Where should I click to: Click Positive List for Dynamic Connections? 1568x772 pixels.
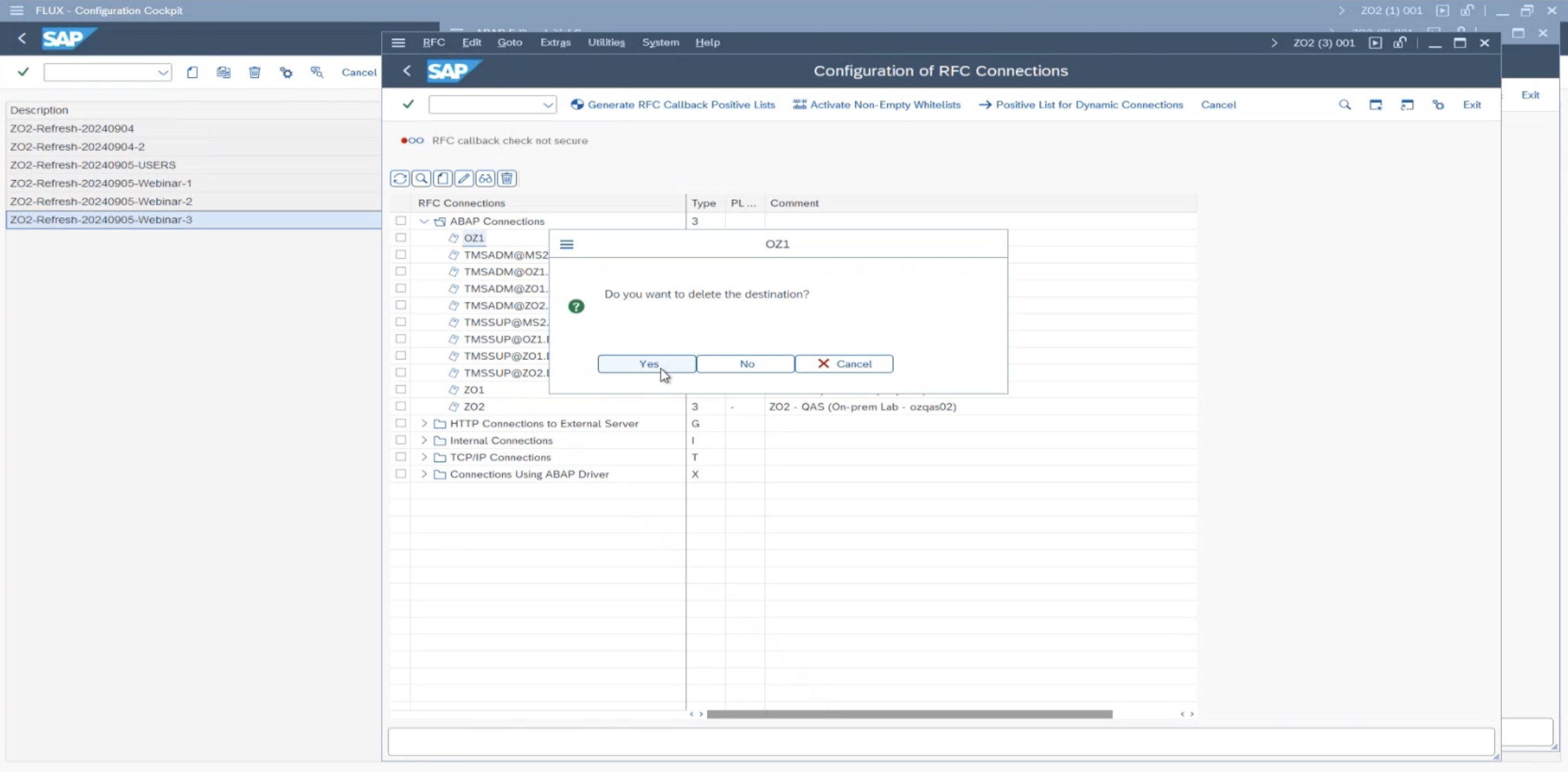point(1081,105)
